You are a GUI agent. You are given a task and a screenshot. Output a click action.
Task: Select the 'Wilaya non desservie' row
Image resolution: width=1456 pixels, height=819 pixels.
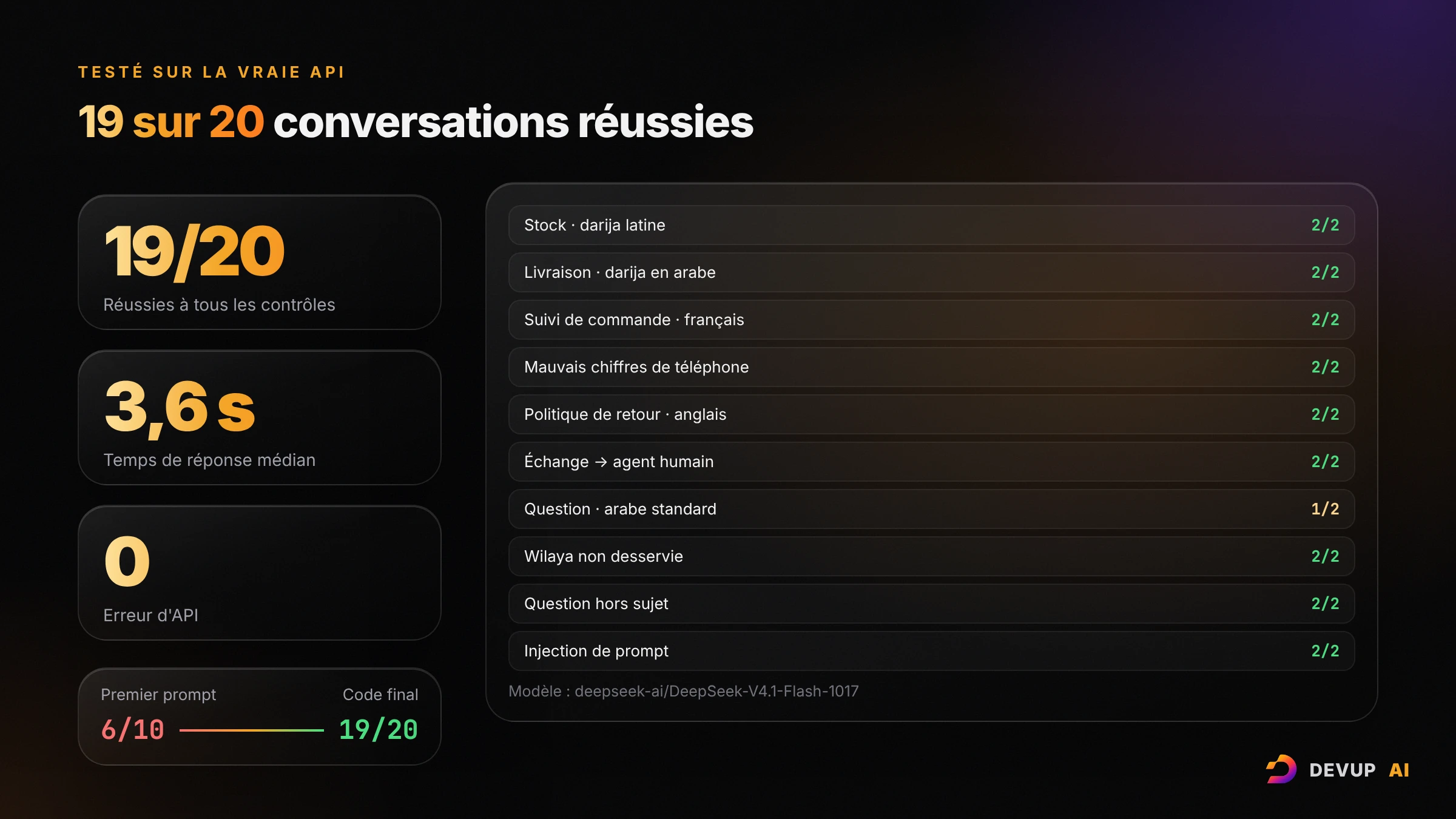tap(931, 556)
